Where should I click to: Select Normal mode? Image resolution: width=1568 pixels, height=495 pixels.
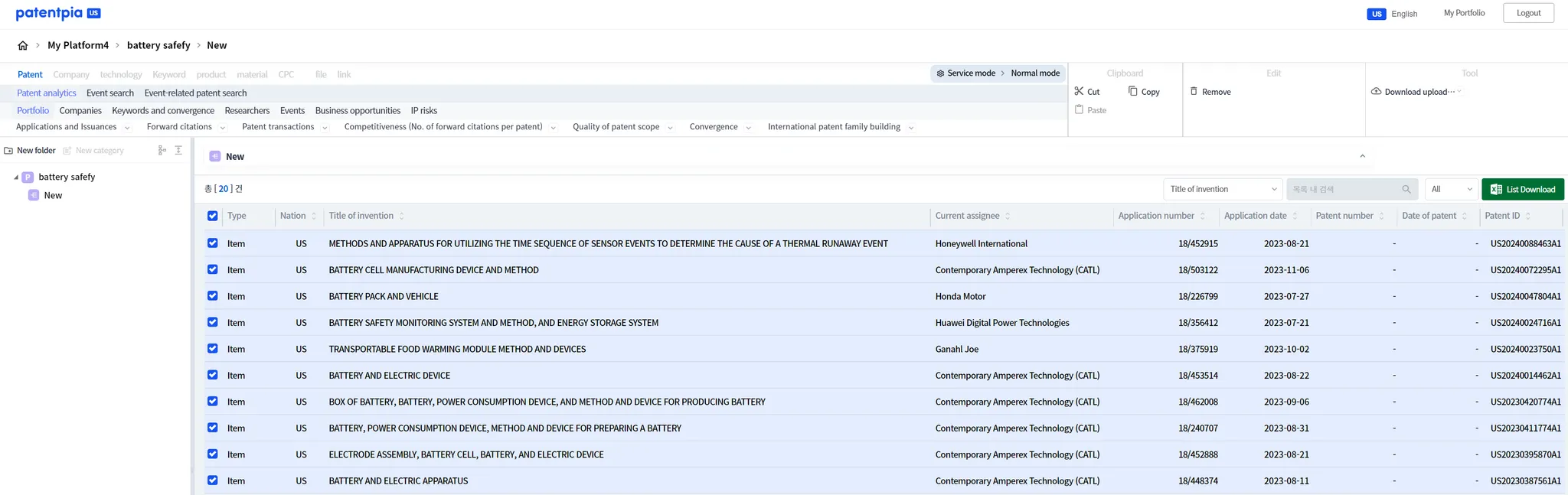[1035, 73]
